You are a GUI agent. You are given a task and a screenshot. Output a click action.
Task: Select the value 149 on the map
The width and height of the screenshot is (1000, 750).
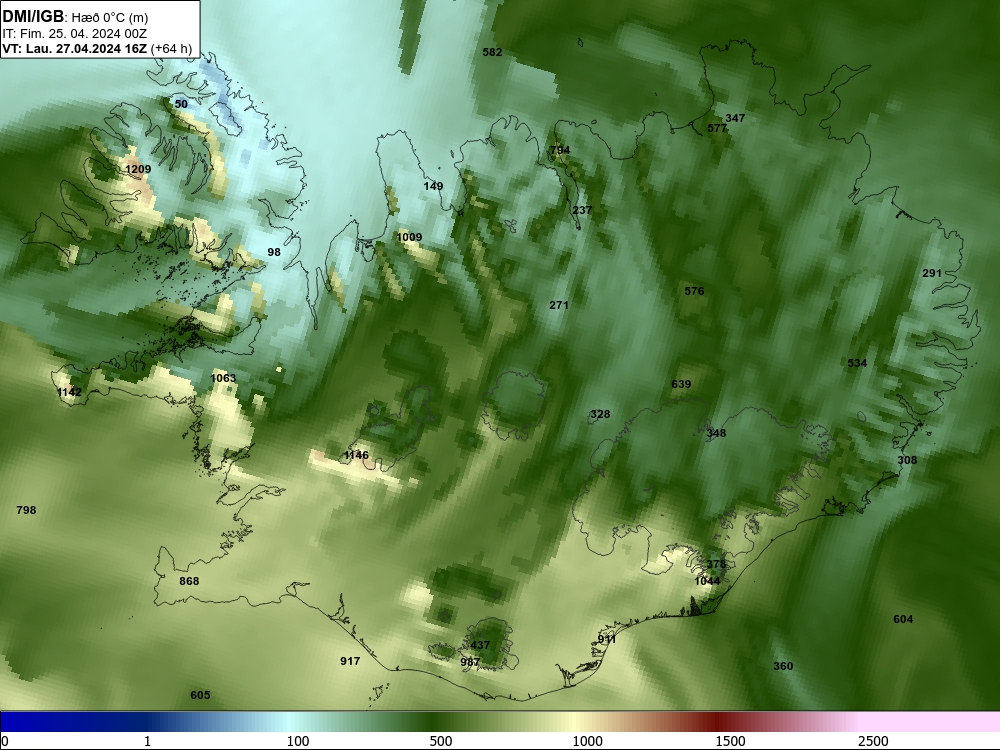(433, 186)
